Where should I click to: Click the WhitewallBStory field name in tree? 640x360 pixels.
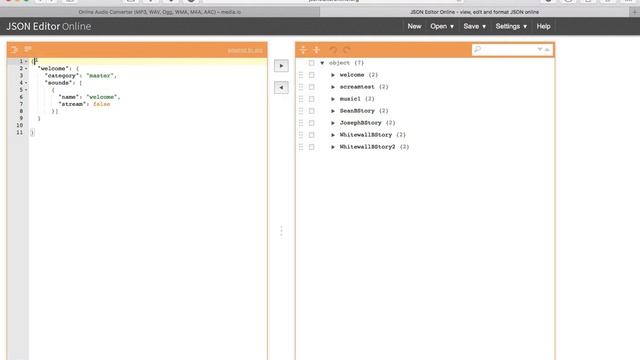click(366, 135)
